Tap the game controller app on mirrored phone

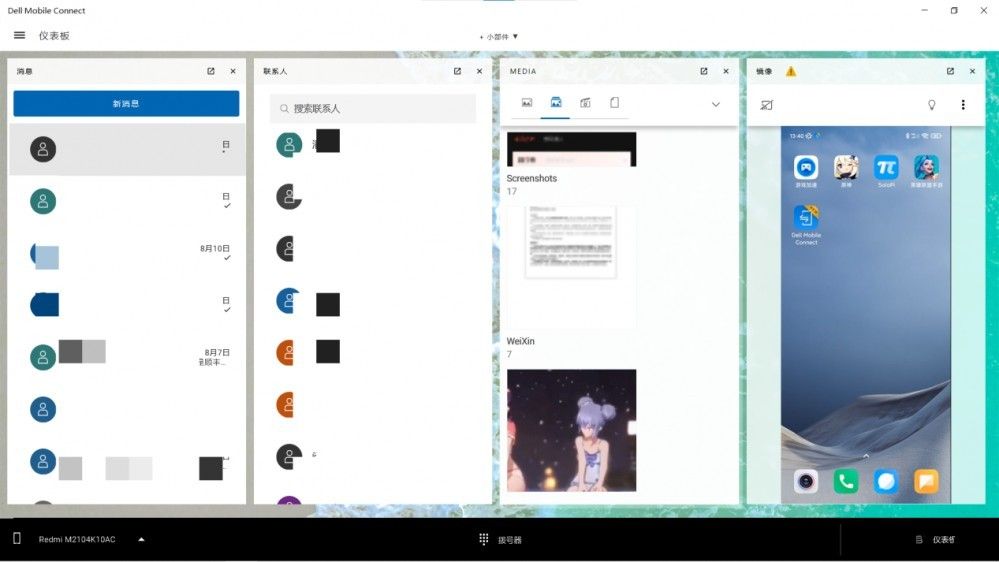[806, 168]
